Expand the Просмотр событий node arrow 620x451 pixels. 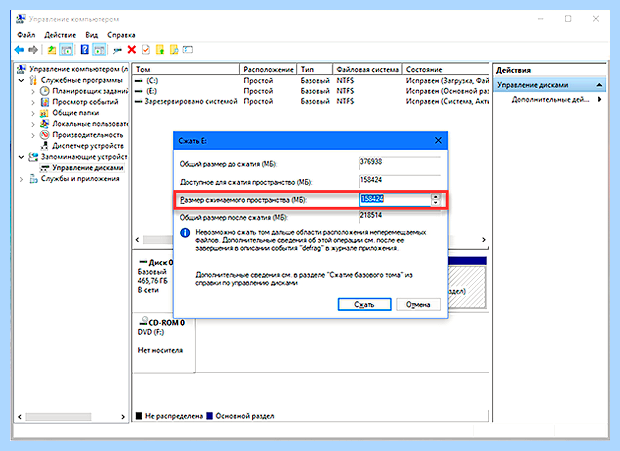33,102
